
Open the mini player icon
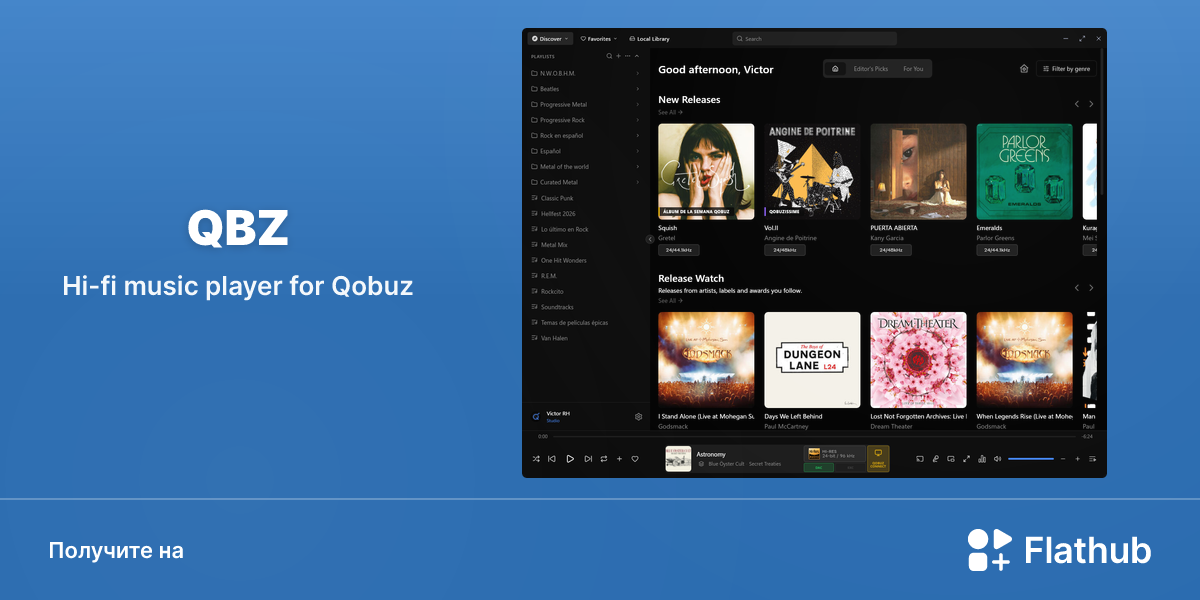(x=951, y=459)
